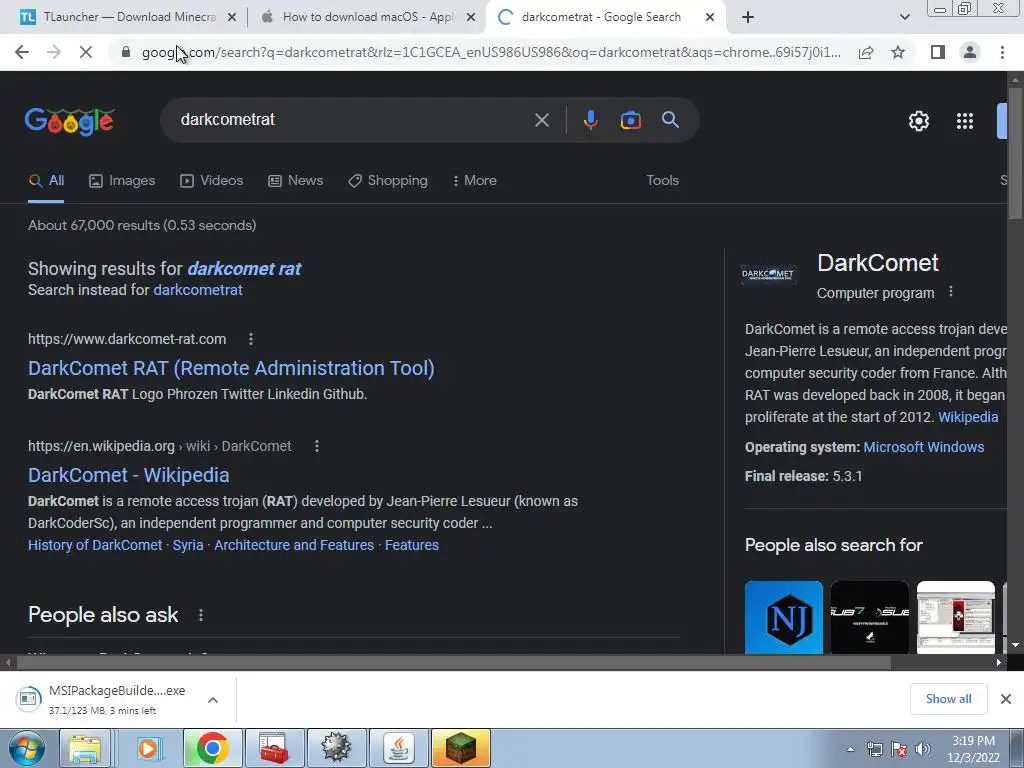The image size is (1024, 768).
Task: Click the horizontal page scrollbar
Action: point(453,662)
